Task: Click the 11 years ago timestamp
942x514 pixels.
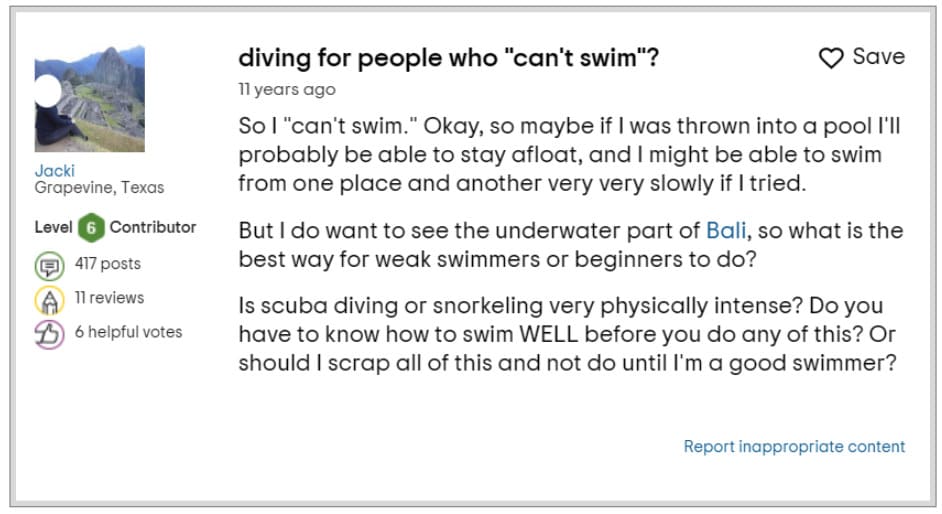Action: pyautogui.click(x=287, y=89)
